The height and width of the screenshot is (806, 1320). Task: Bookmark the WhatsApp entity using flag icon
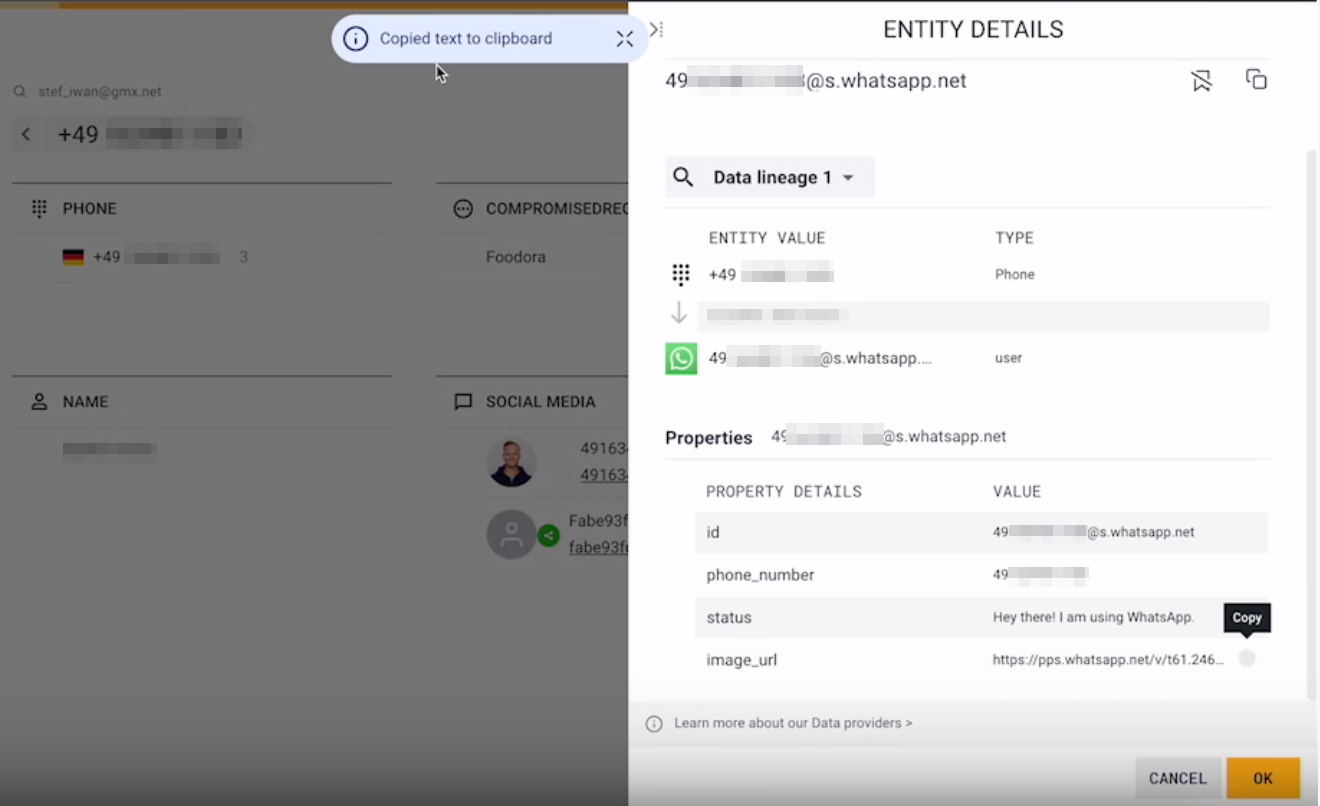pyautogui.click(x=1201, y=79)
